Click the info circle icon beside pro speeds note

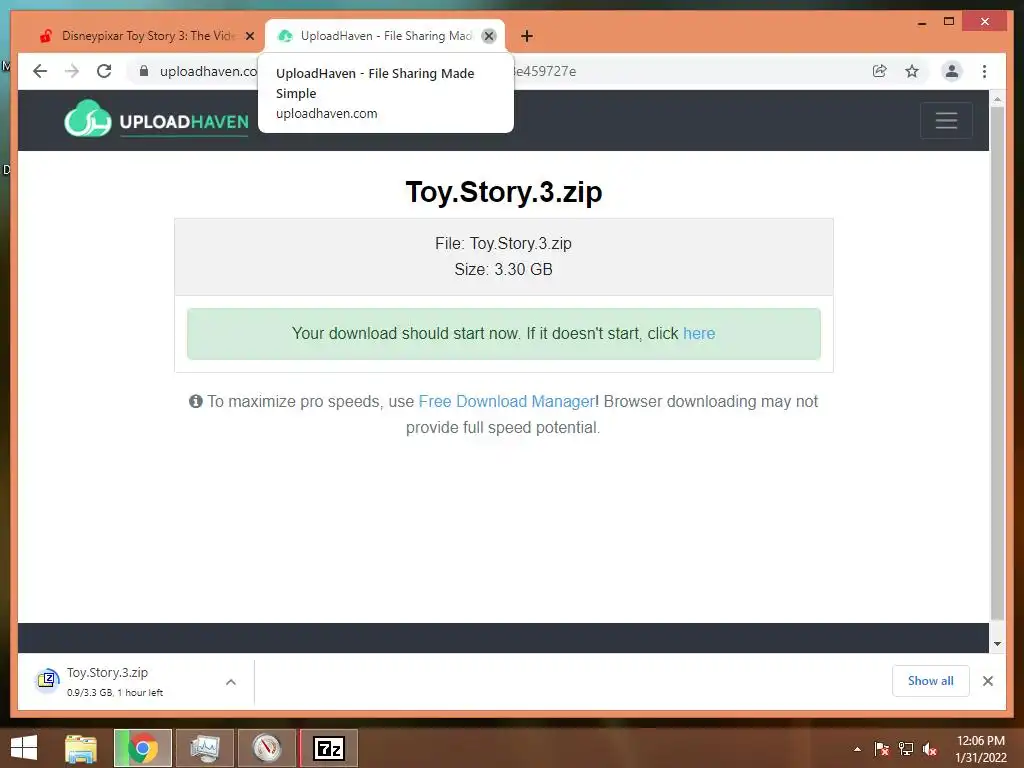click(196, 401)
